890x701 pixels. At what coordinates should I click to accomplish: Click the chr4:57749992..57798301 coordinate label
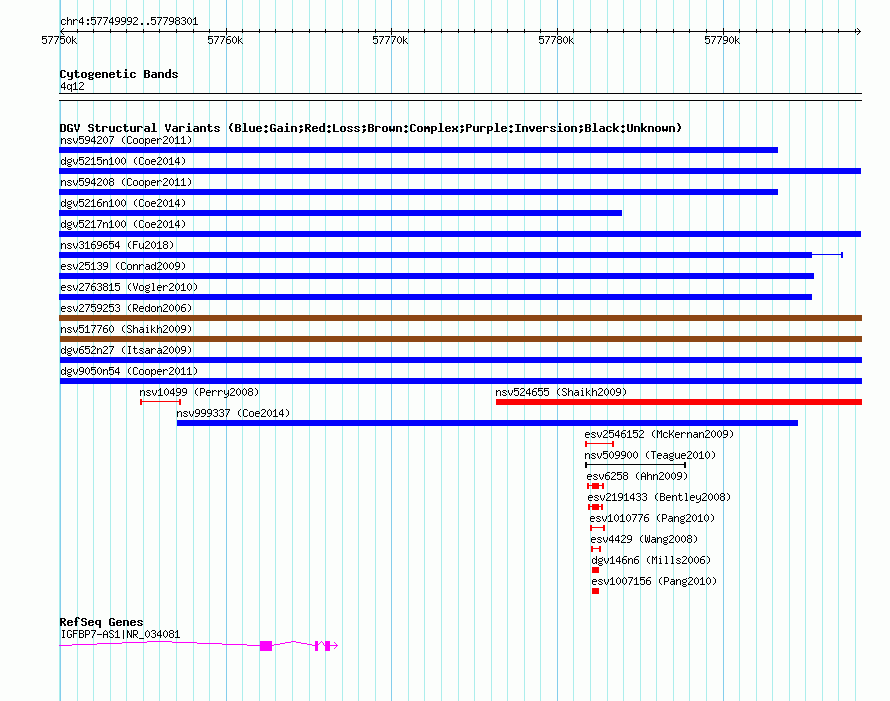coord(129,21)
